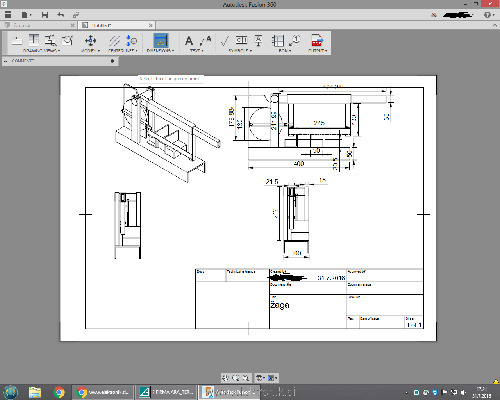Activate Pan in the navigation bar
This screenshot has height=400, width=500.
(x=226, y=378)
